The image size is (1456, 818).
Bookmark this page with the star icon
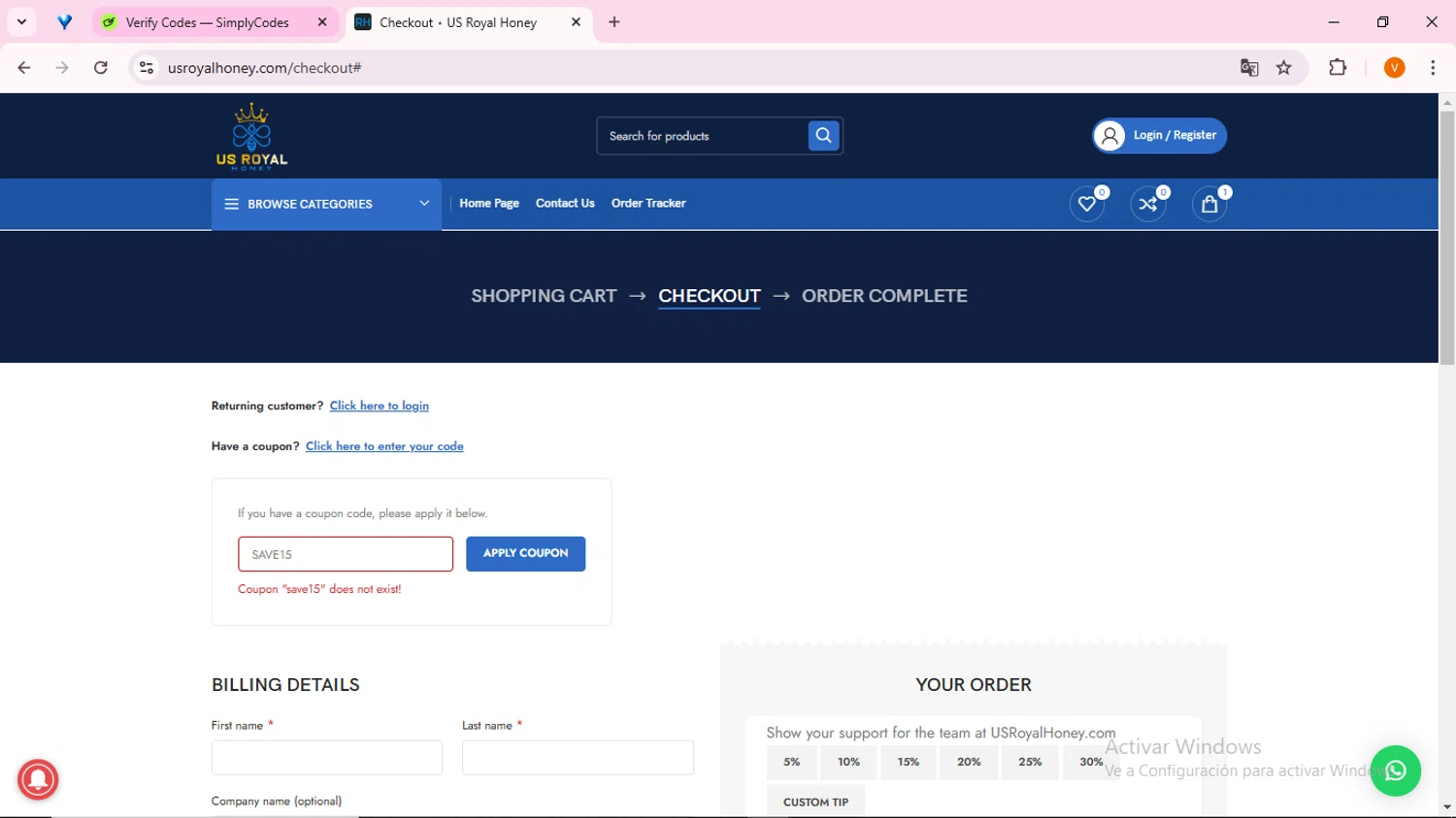pyautogui.click(x=1284, y=68)
